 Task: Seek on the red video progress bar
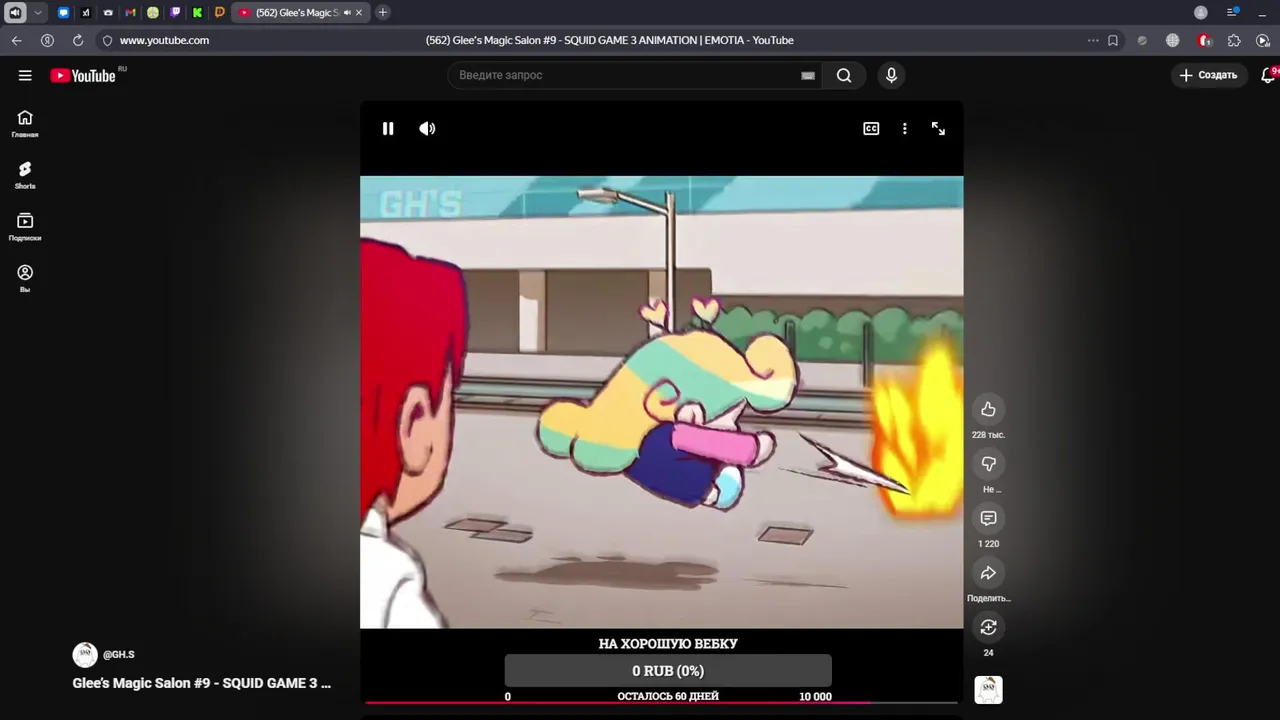point(661,703)
